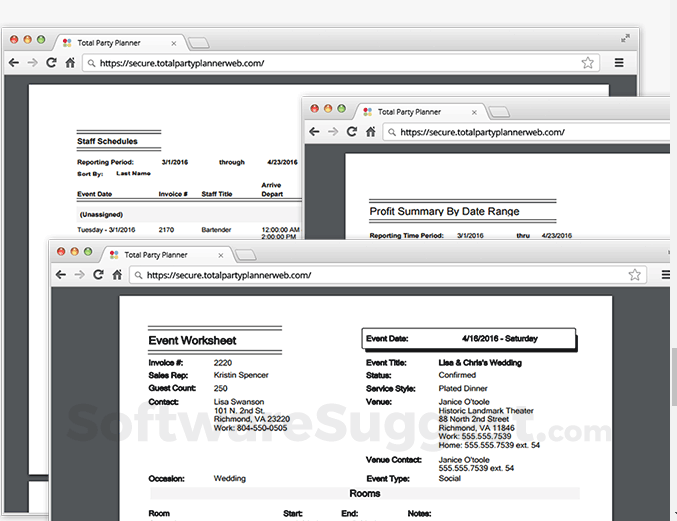This screenshot has width=677, height=521.
Task: Click the home icon in the front browser window
Action: tap(117, 275)
